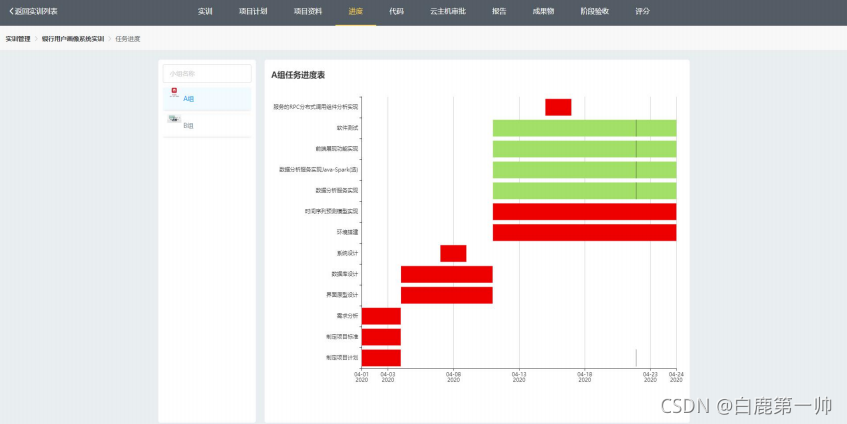Click the green bar for 前端展现功能实现
Screen dimensions: 847x424
tap(584, 149)
